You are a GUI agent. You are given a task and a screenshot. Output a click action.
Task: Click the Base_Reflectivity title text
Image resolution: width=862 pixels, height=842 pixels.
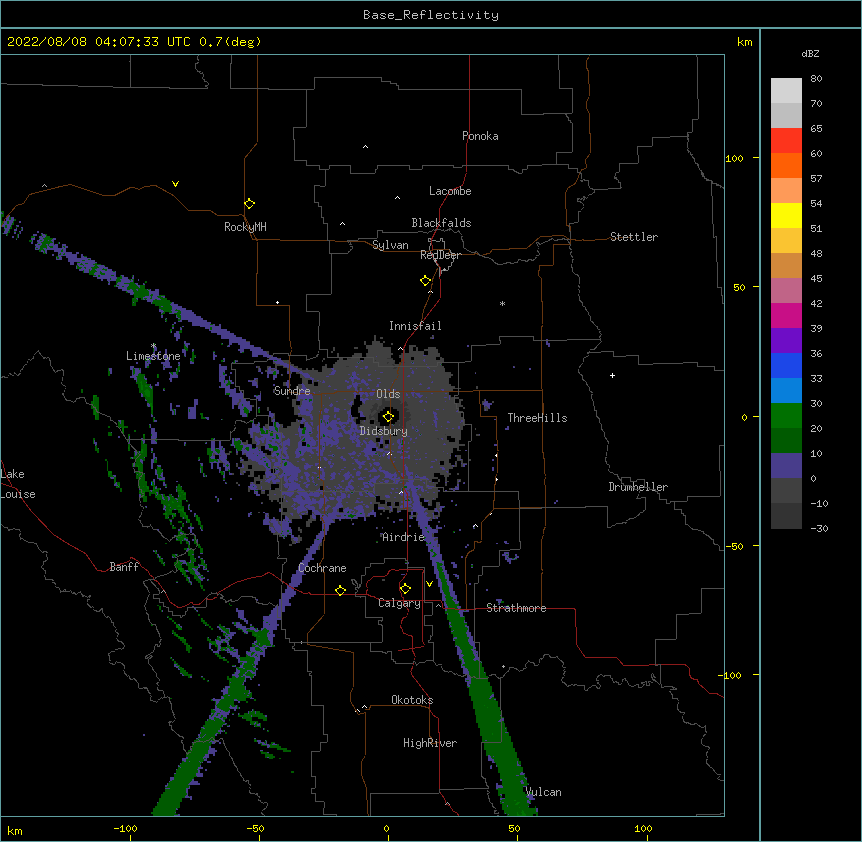(431, 15)
